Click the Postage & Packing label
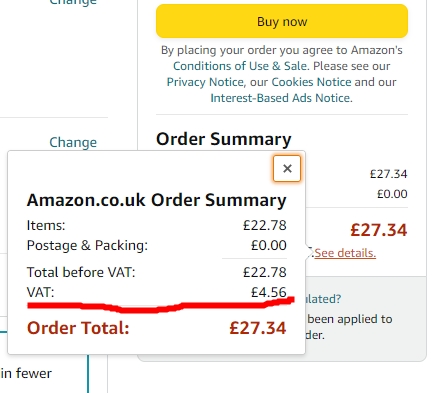 click(x=87, y=245)
